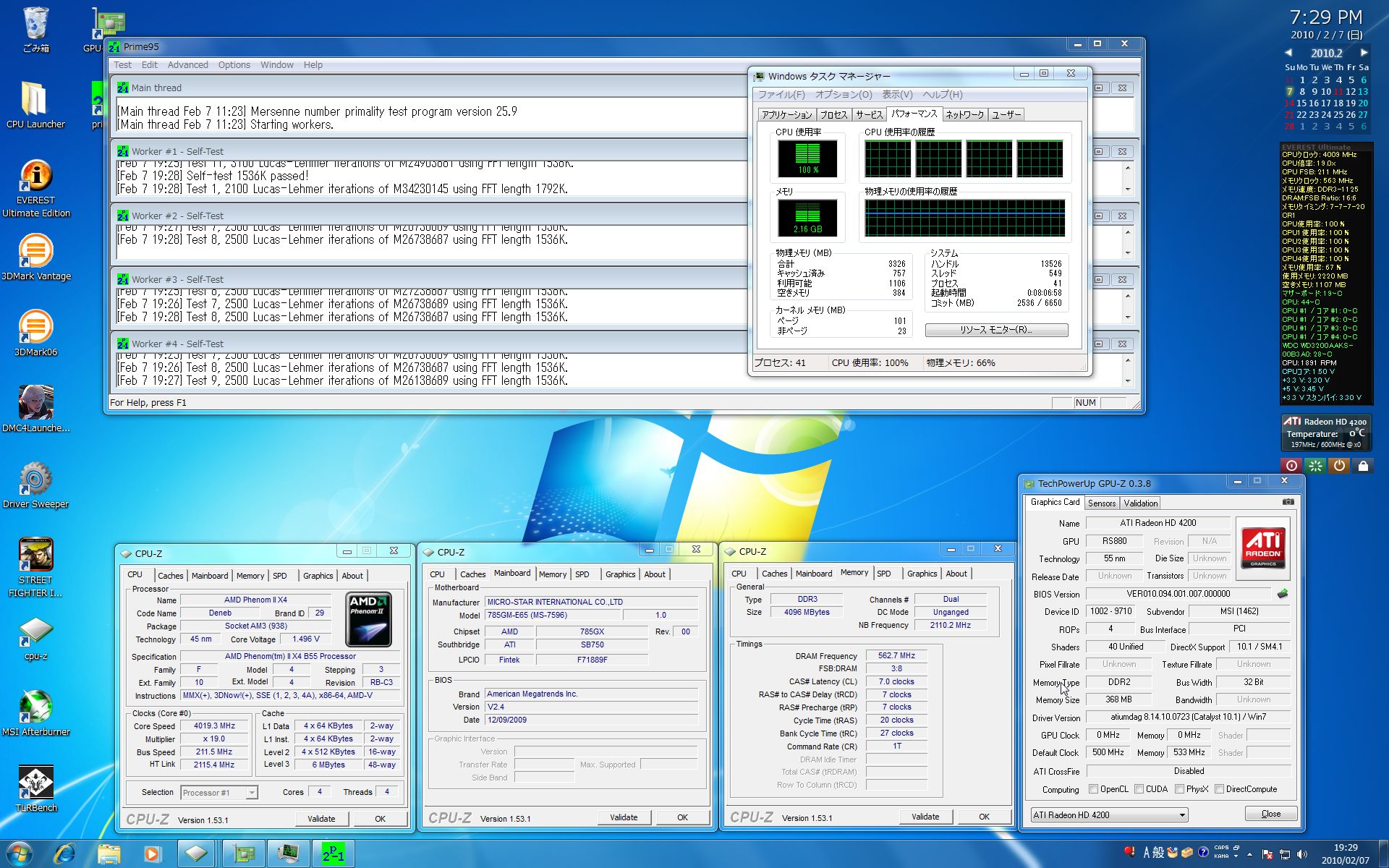Screen dimensions: 1389x868
Task: Click the GPU-Z BIOS save chip icon
Action: [x=1283, y=594]
